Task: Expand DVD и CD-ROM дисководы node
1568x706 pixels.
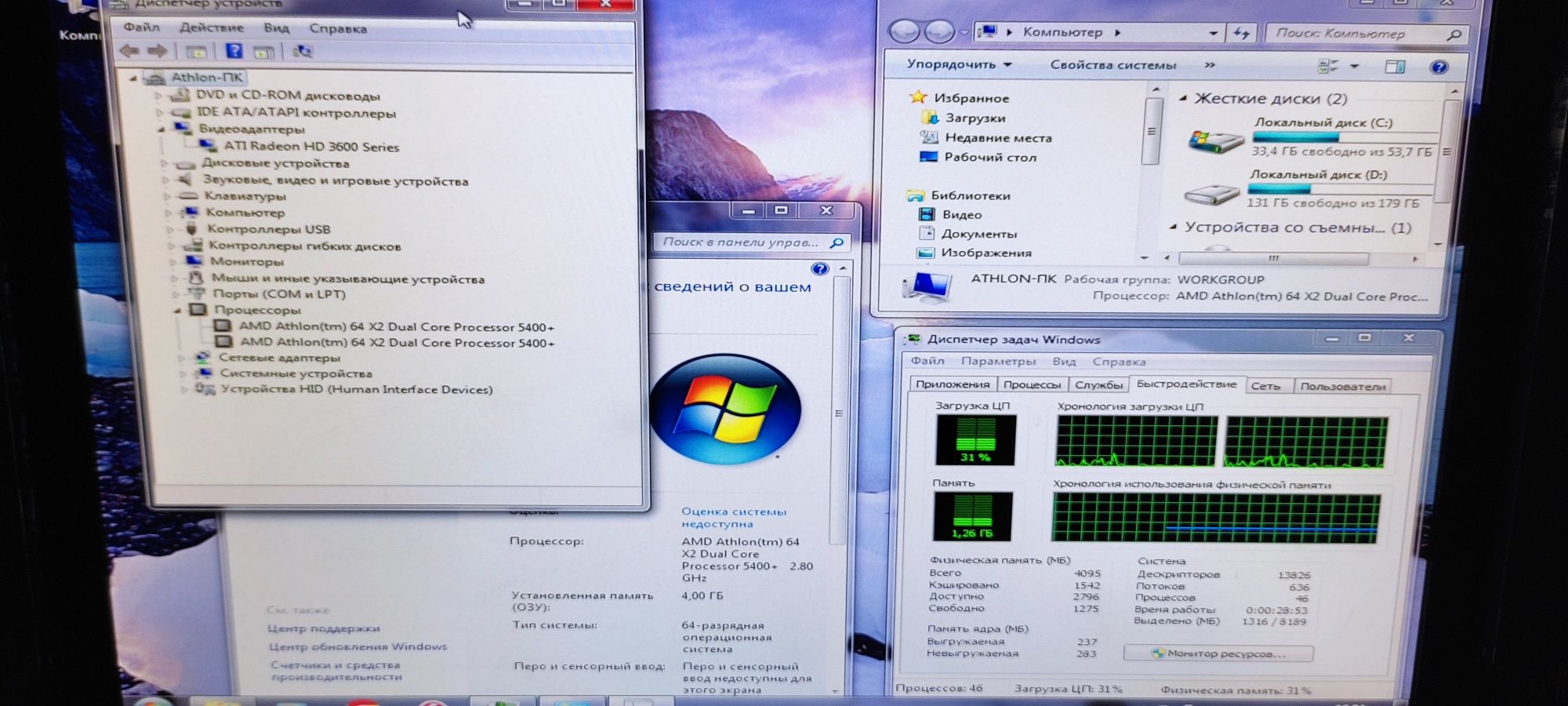Action: 158,96
